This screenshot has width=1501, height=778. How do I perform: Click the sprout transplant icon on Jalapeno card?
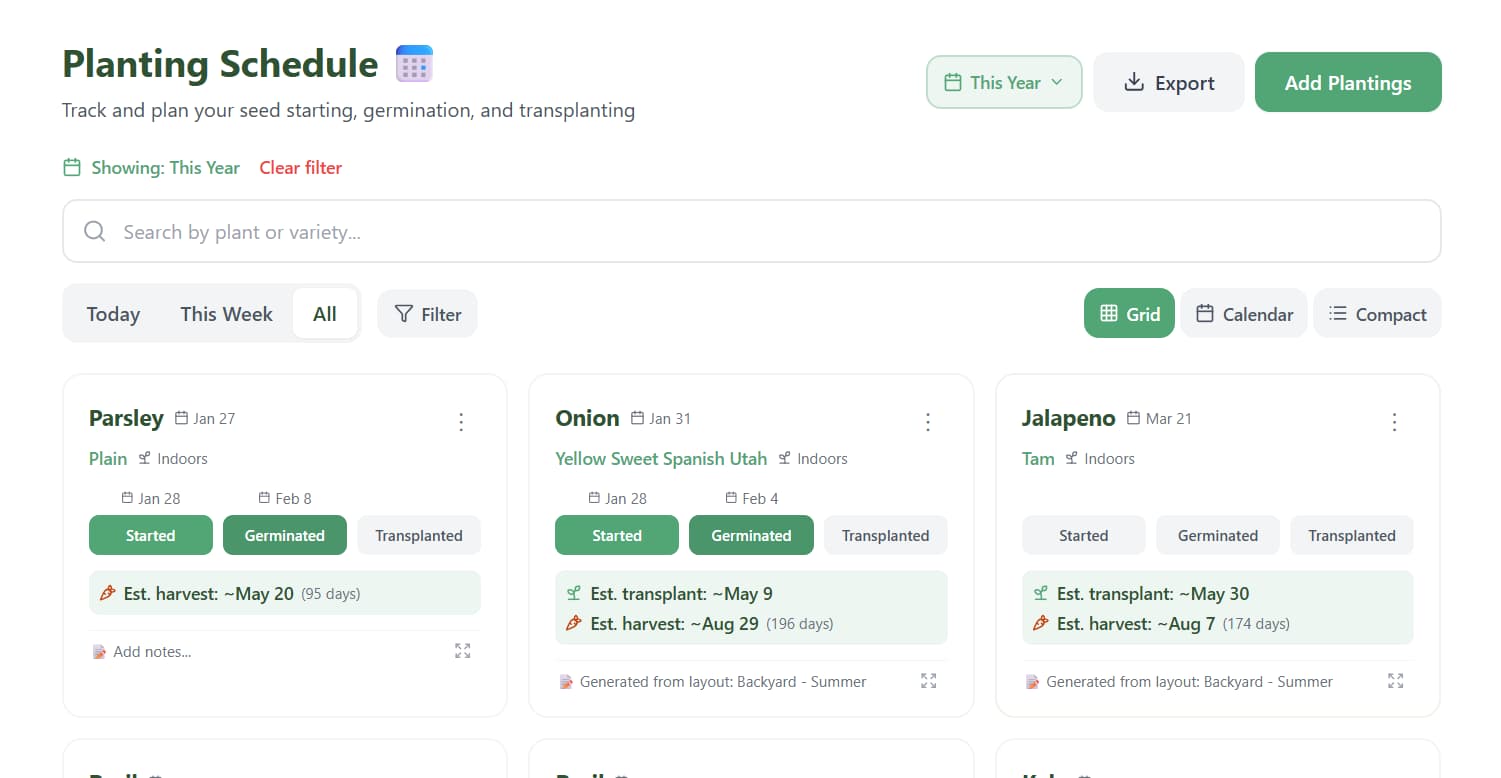click(x=1038, y=593)
